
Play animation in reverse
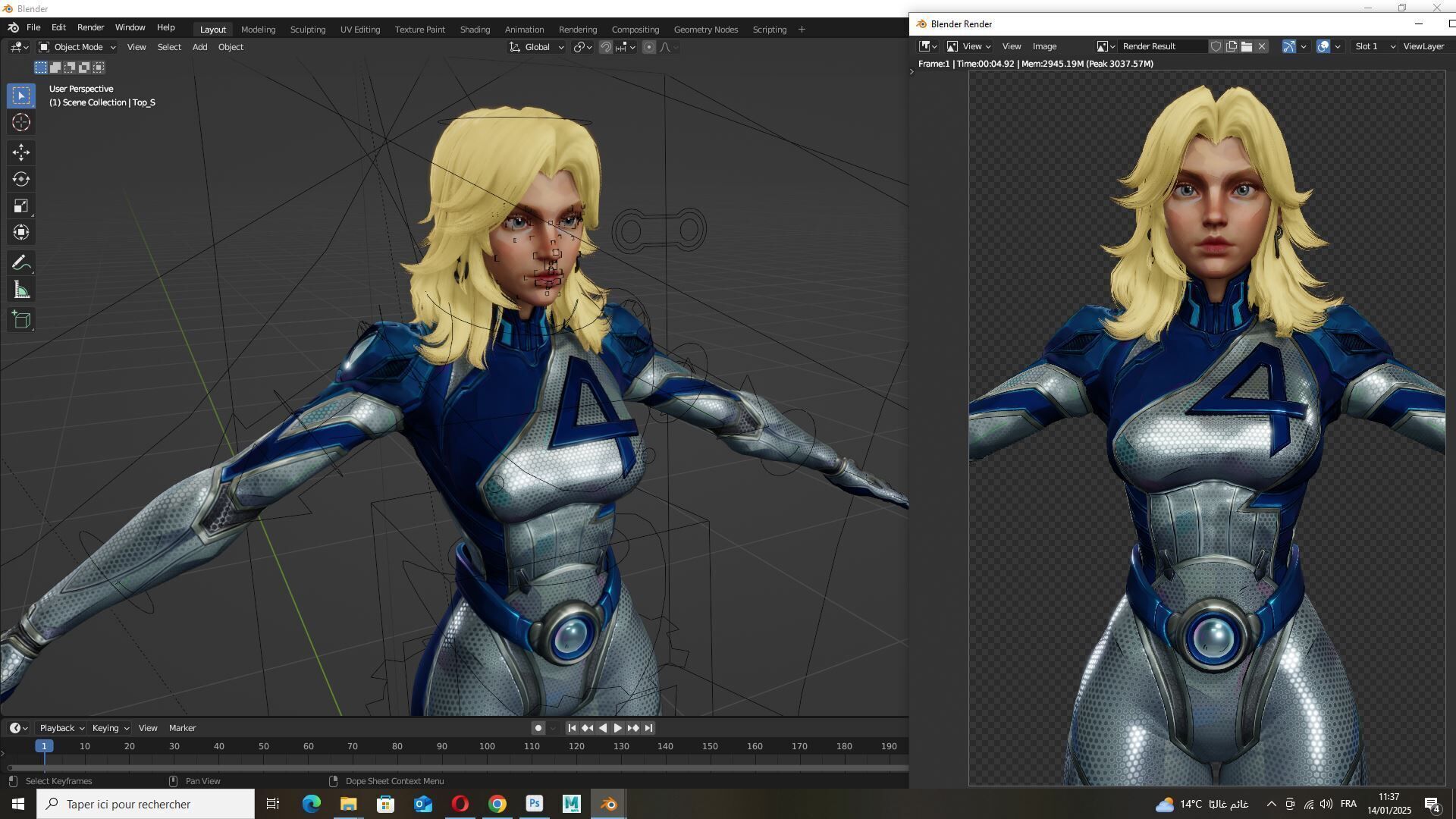[603, 729]
